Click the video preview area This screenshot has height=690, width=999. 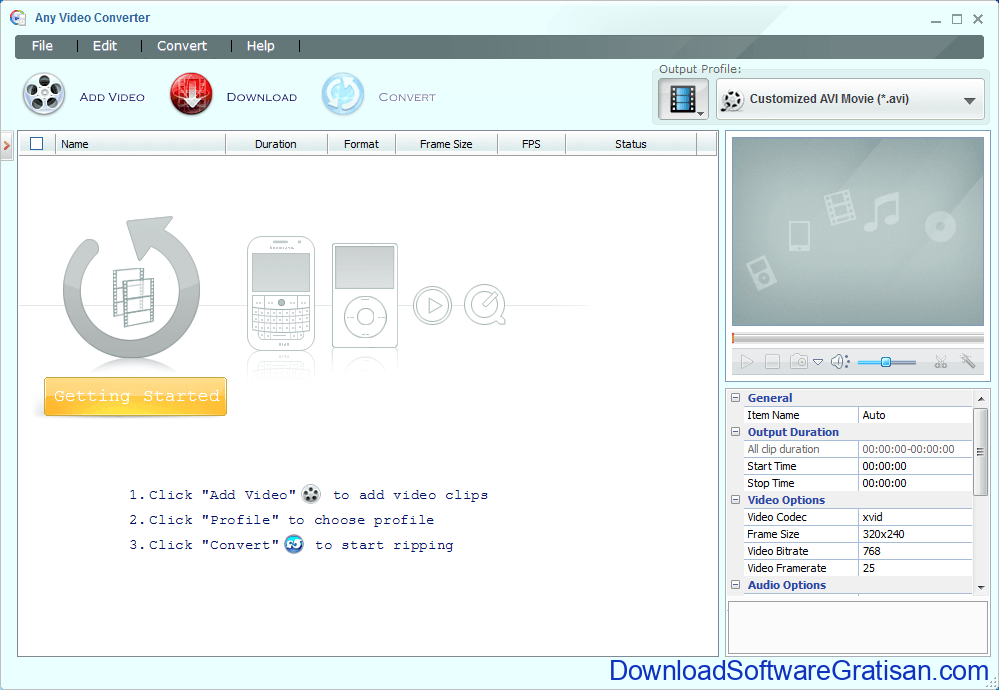(858, 231)
